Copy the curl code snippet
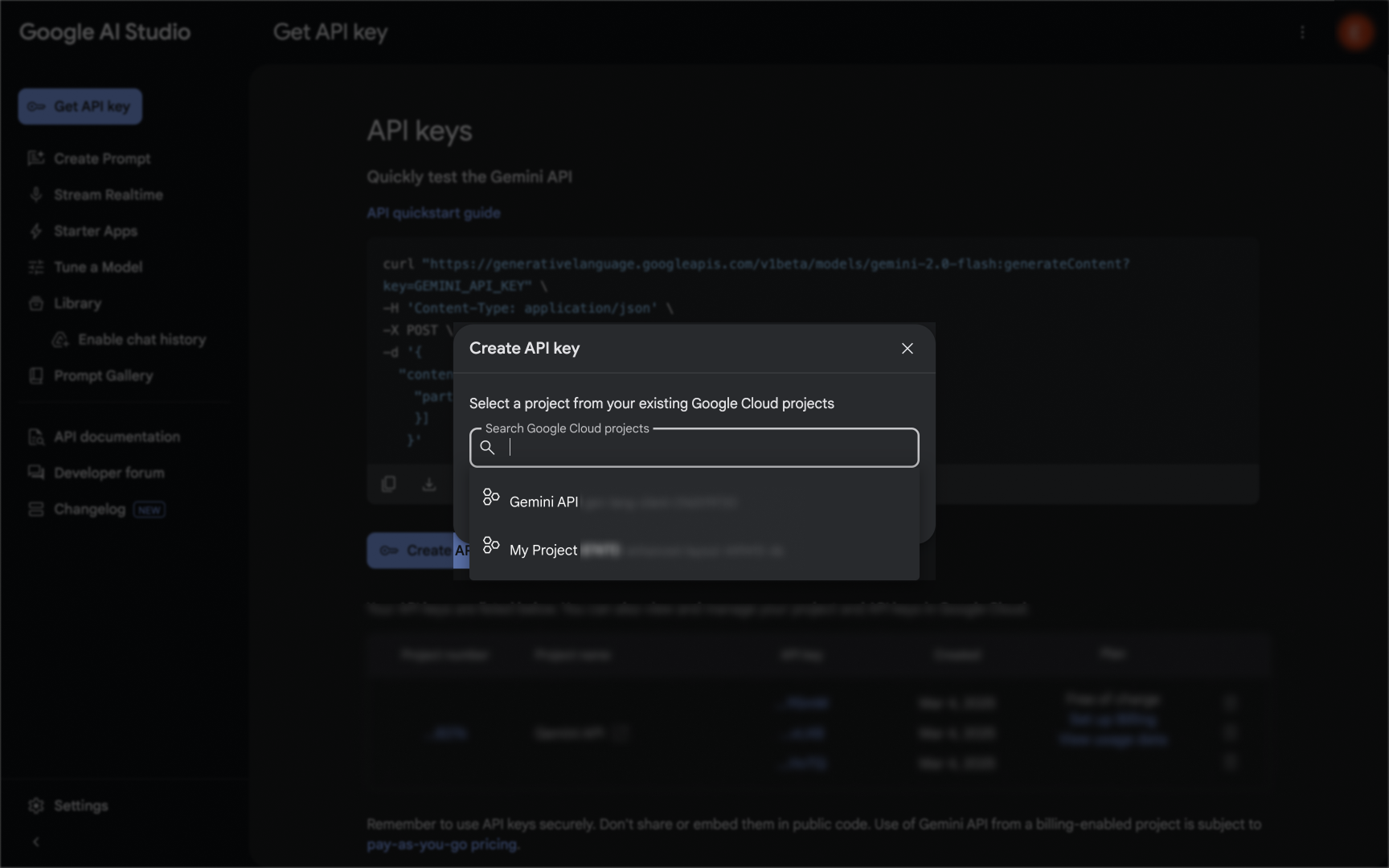Viewport: 1389px width, 868px height. click(x=389, y=484)
